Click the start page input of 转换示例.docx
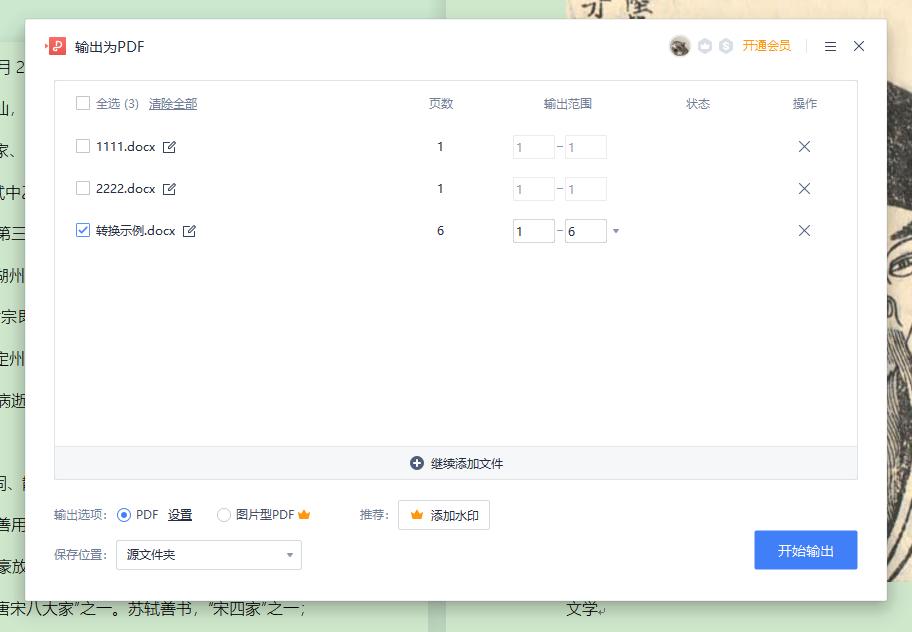This screenshot has width=912, height=632. click(x=533, y=230)
